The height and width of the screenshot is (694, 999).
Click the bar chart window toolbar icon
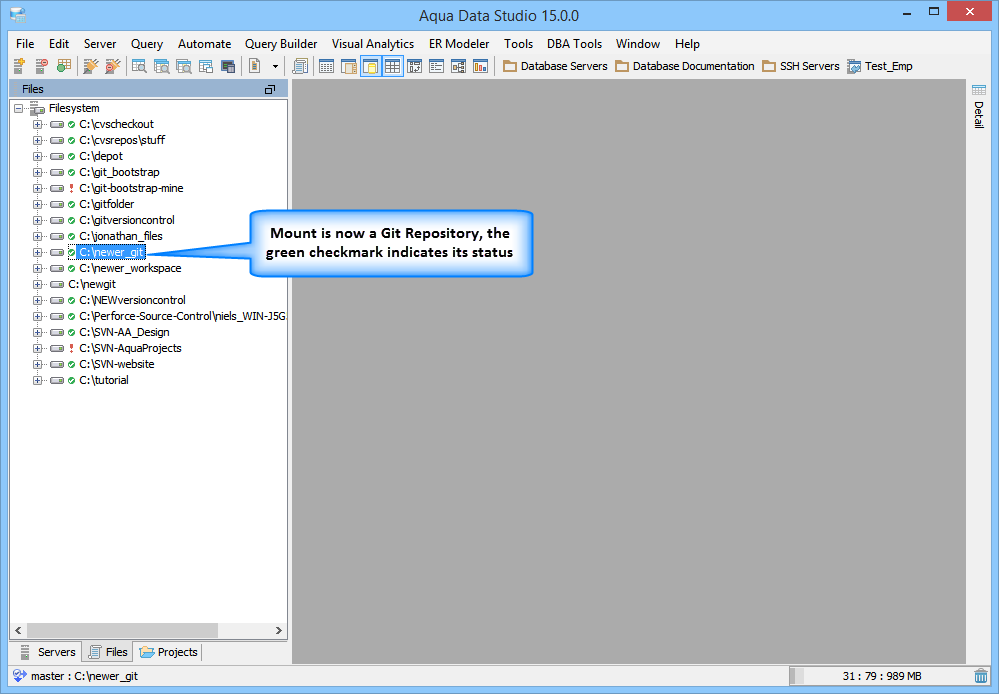pos(480,66)
